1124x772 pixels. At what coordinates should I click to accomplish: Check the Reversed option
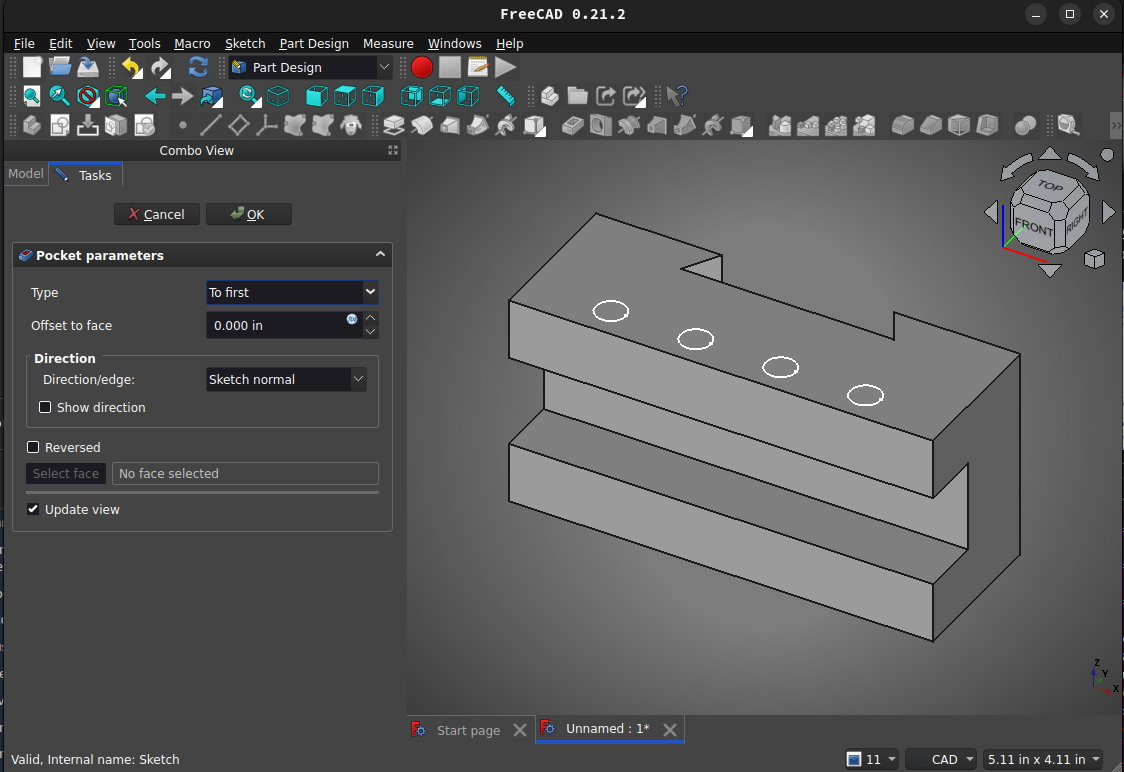33,447
